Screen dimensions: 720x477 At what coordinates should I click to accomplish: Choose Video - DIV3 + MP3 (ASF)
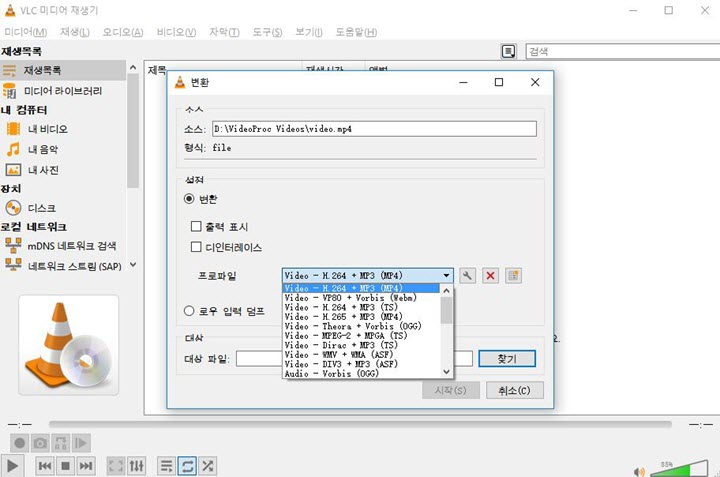361,364
